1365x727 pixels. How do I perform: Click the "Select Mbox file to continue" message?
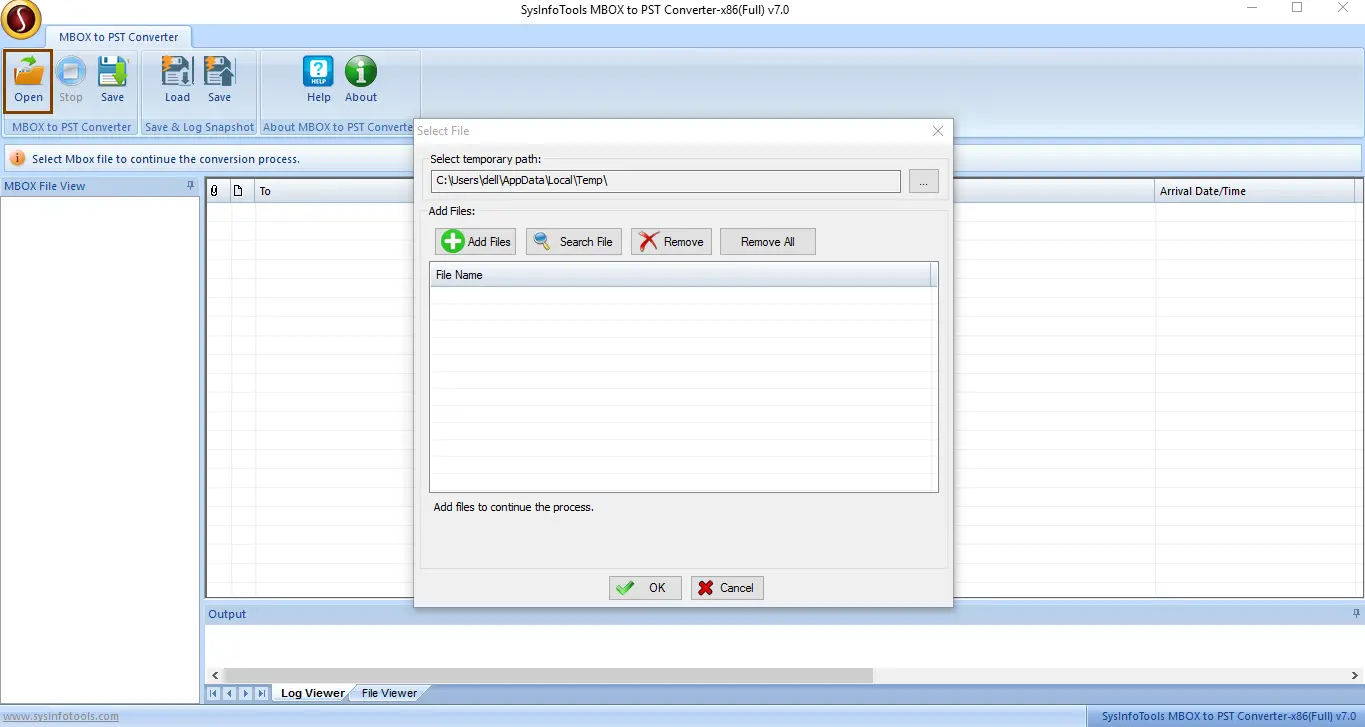point(166,159)
